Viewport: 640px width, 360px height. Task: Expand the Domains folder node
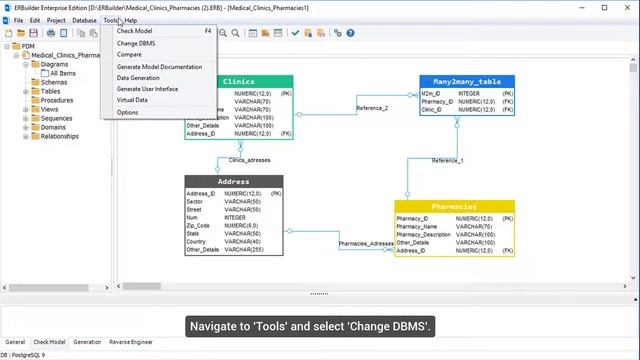pyautogui.click(x=26, y=127)
